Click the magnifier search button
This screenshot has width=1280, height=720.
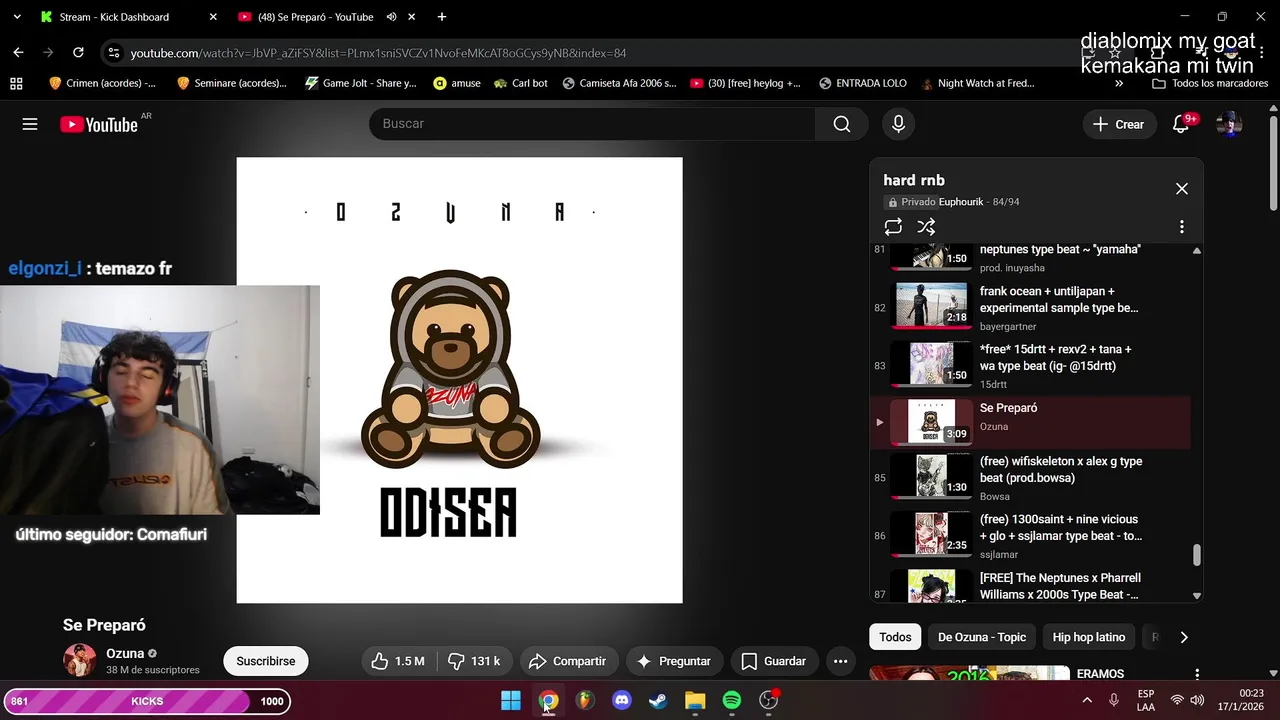(842, 124)
